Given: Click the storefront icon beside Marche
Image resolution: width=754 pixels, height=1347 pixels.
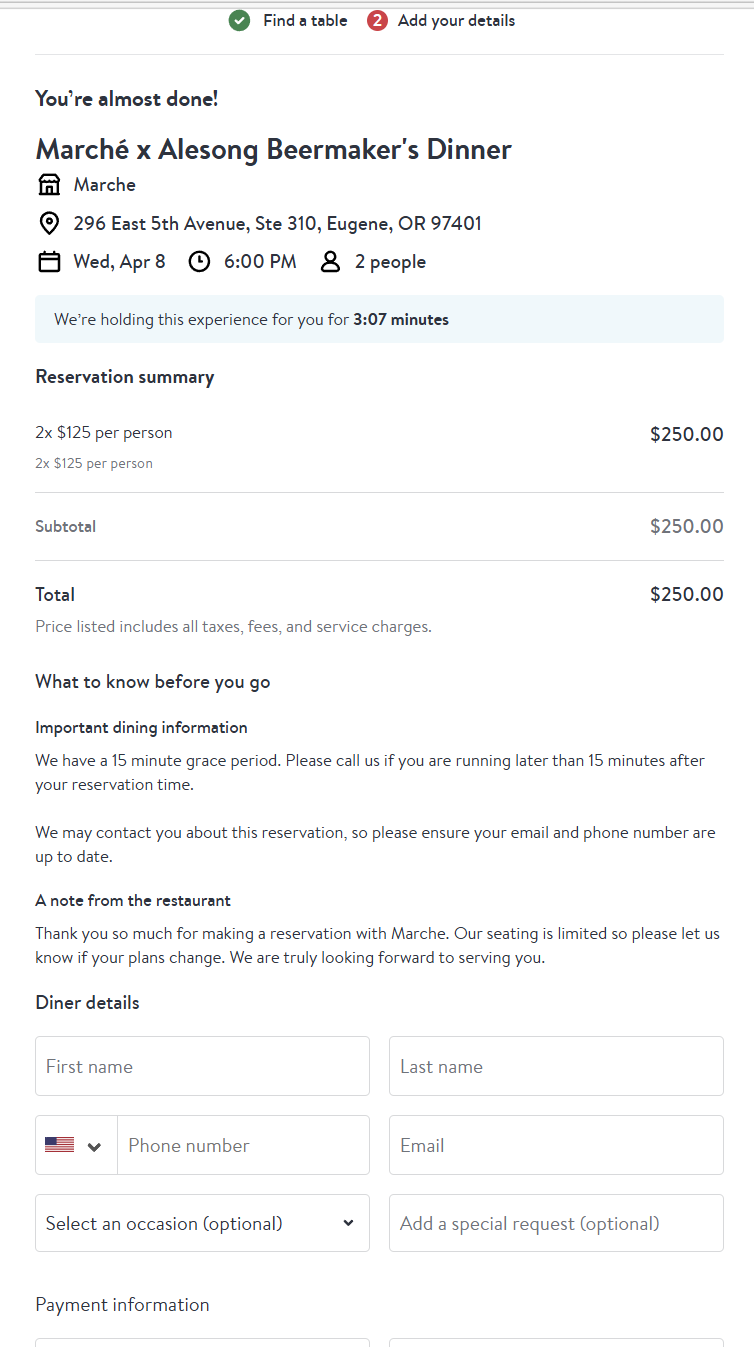Looking at the screenshot, I should click(x=49, y=185).
